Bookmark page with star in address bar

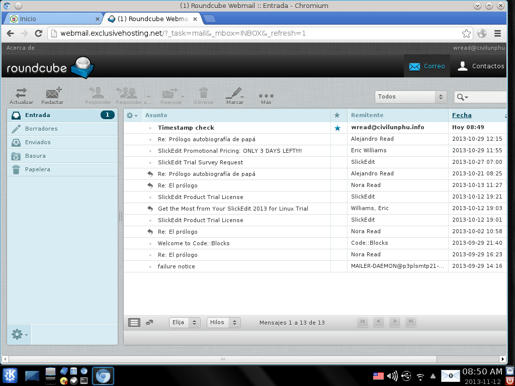[x=466, y=33]
